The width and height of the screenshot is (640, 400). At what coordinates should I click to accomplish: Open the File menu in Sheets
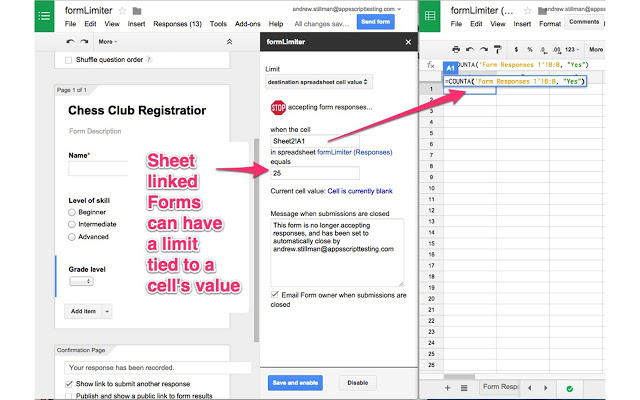pos(456,24)
